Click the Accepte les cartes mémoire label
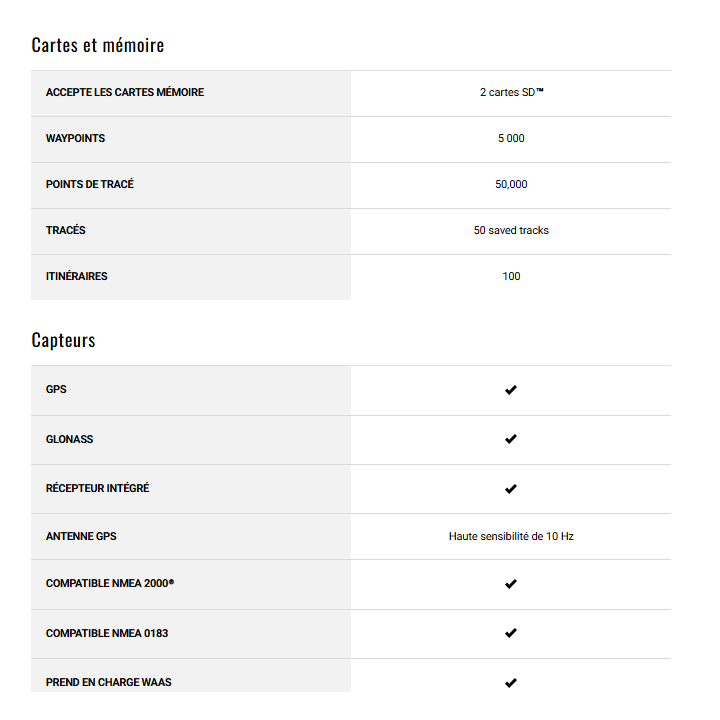Screen dimensions: 720x720 (x=125, y=93)
